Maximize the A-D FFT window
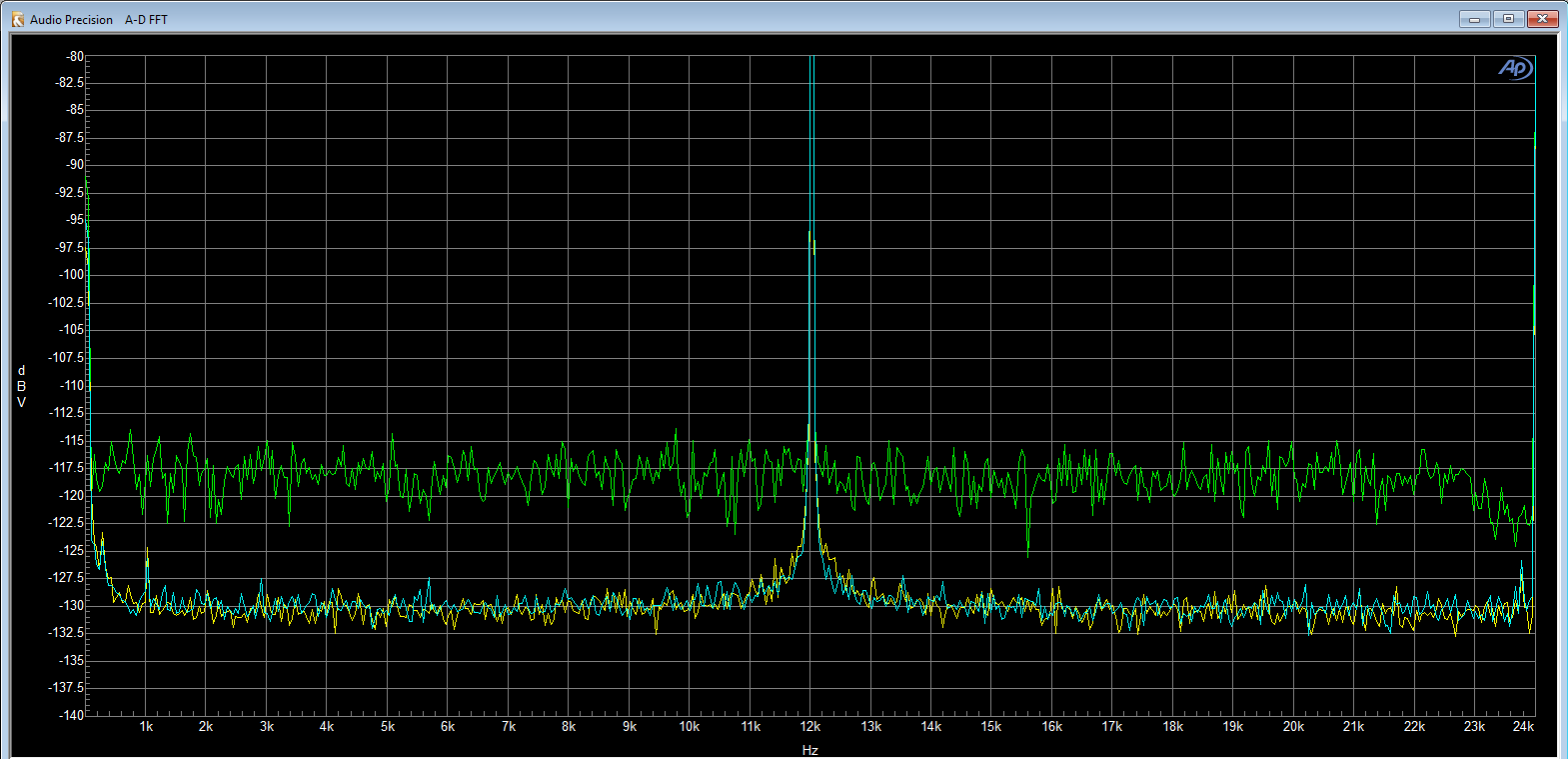Viewport: 1568px width, 759px height. pos(1508,19)
